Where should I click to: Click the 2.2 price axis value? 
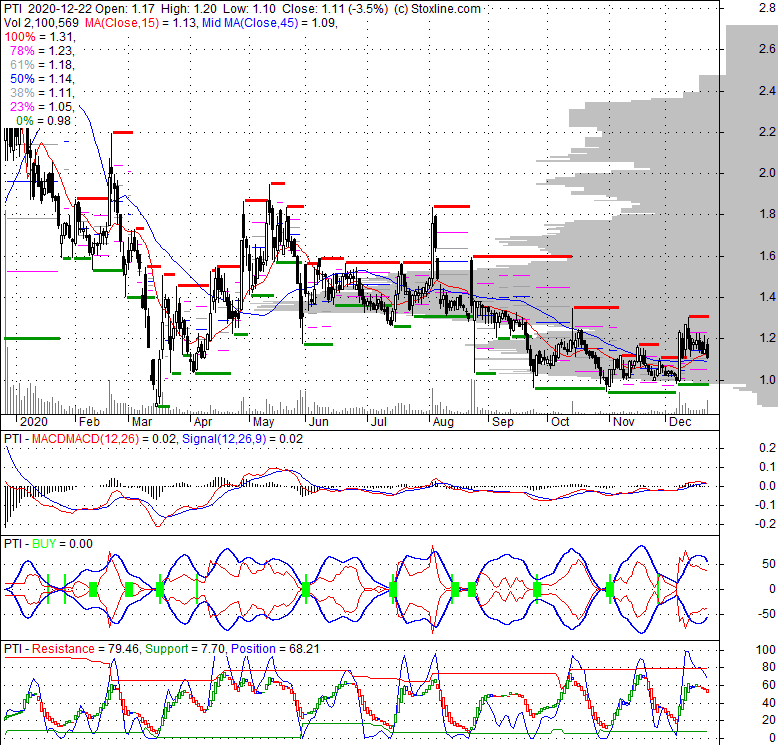coord(767,131)
